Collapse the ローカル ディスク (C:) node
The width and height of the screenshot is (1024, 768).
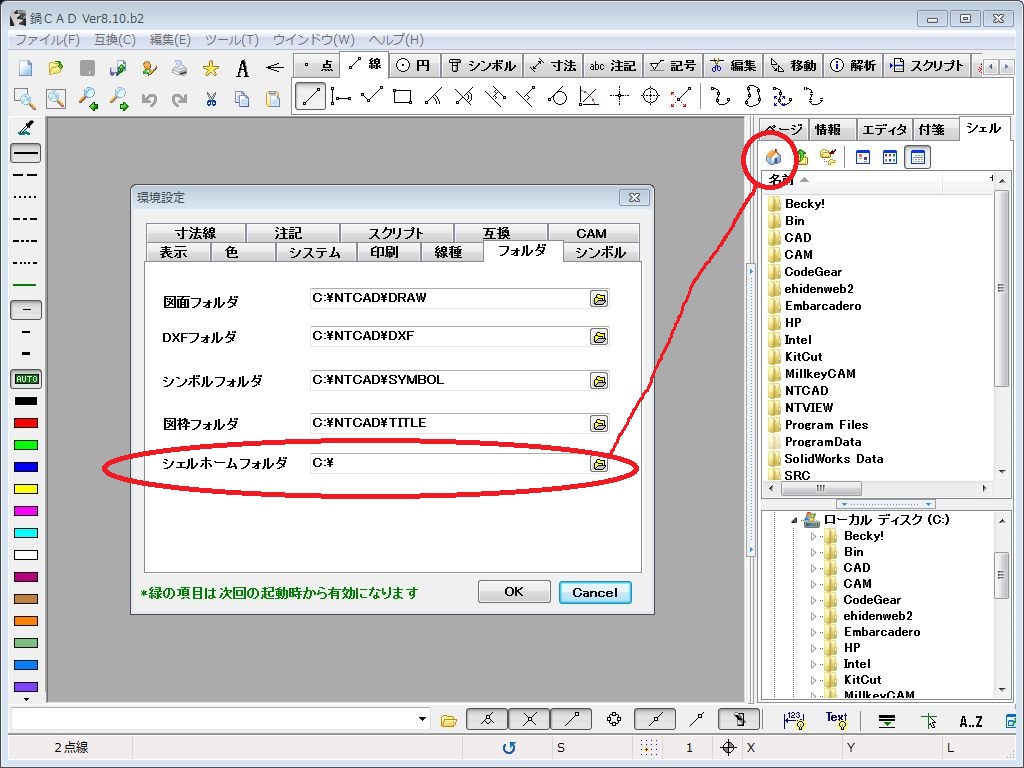(x=794, y=520)
